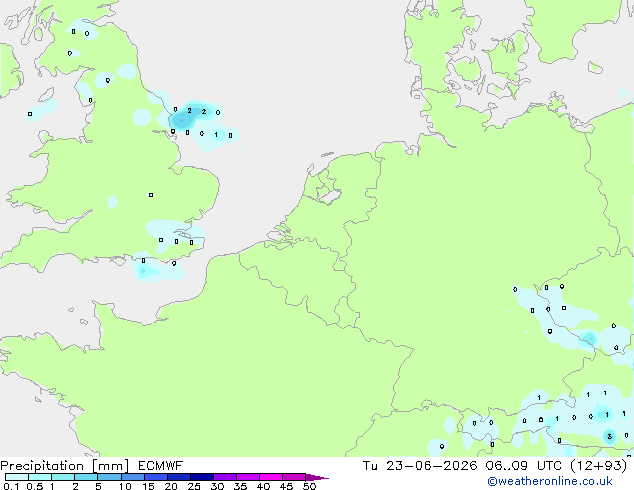
Task: Click the forecast date Tu 23-06-2026 label
Action: pos(420,466)
